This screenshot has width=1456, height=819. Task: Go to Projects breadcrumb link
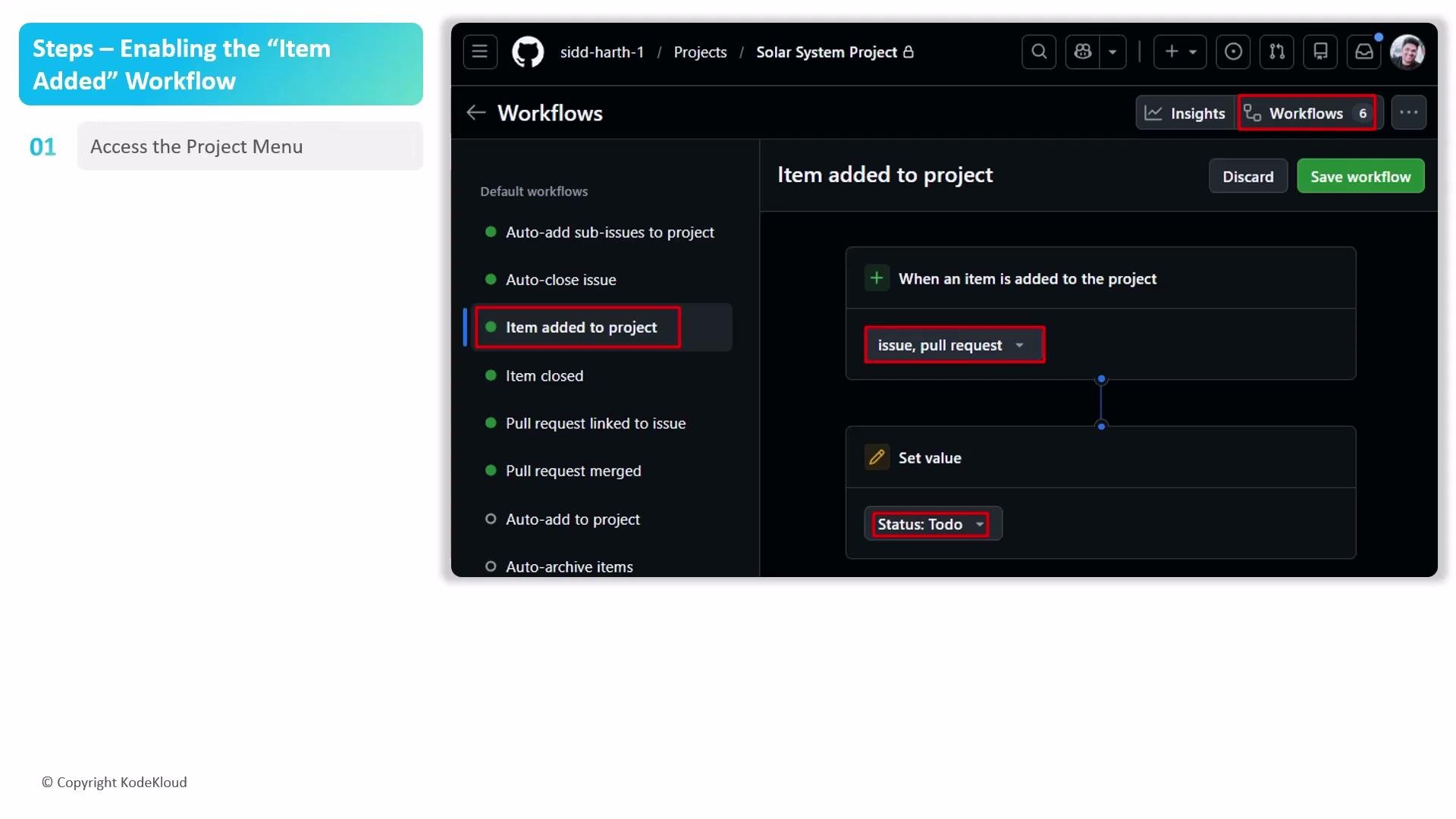tap(700, 52)
